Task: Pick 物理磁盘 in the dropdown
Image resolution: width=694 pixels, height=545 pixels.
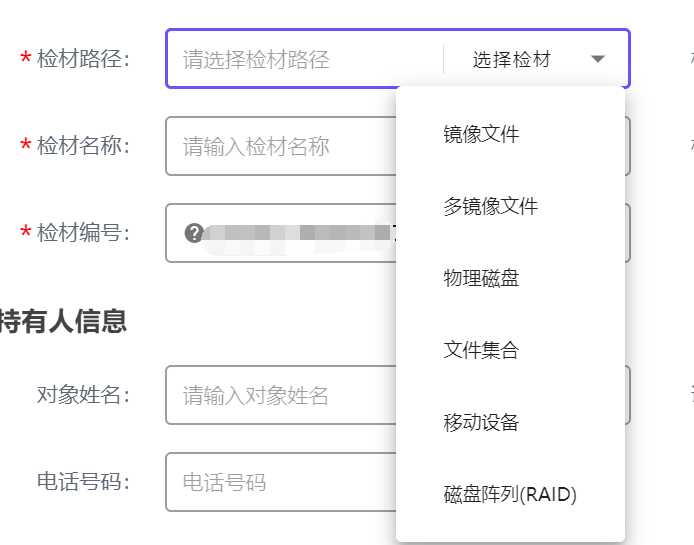Action: point(481,278)
